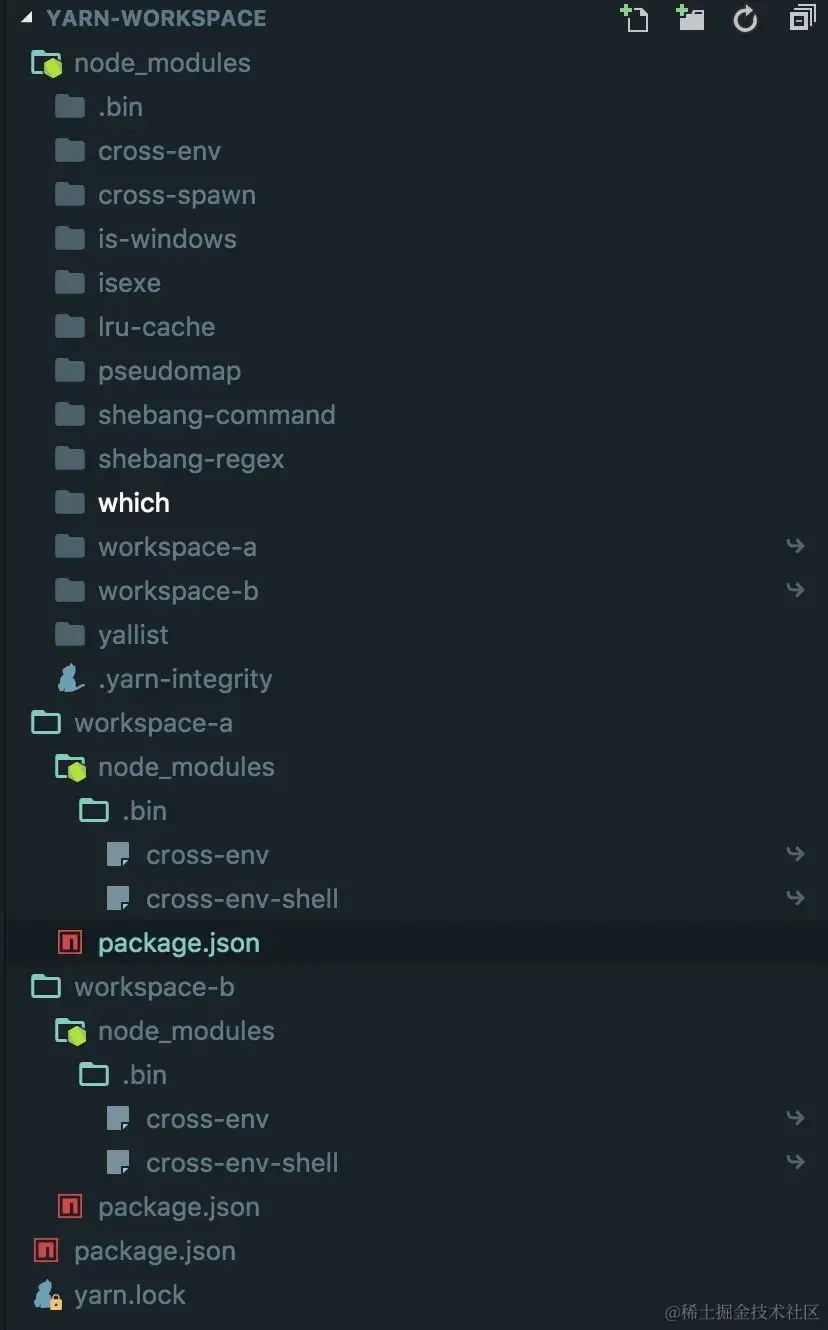Click the New File icon
Image resolution: width=828 pixels, height=1330 pixels.
tap(634, 18)
